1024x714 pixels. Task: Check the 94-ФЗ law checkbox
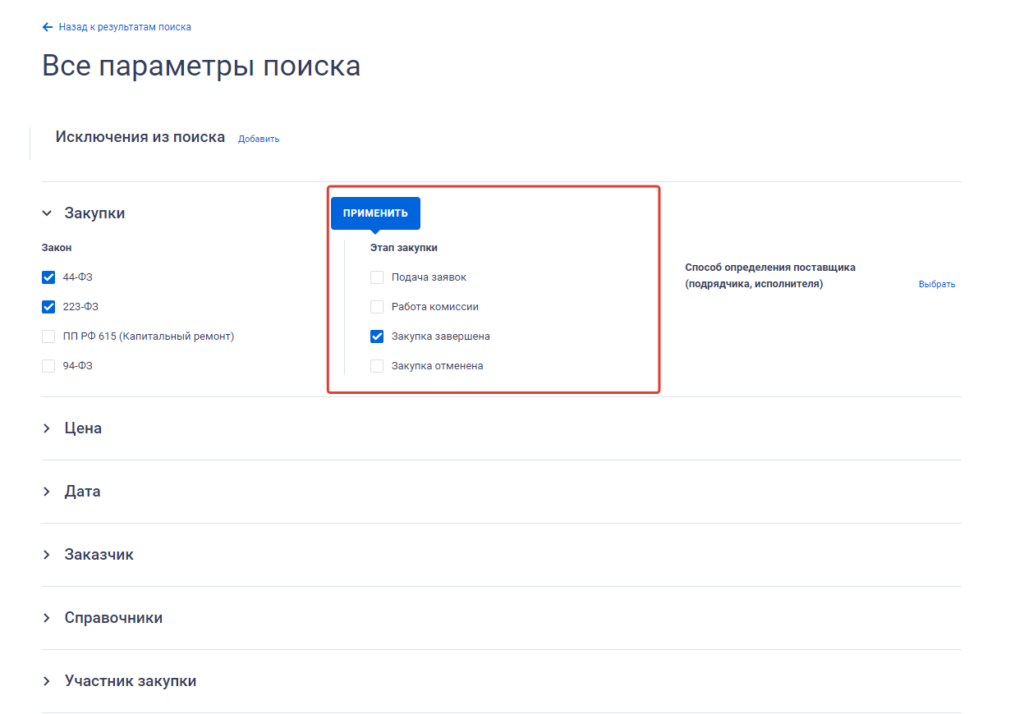(49, 366)
